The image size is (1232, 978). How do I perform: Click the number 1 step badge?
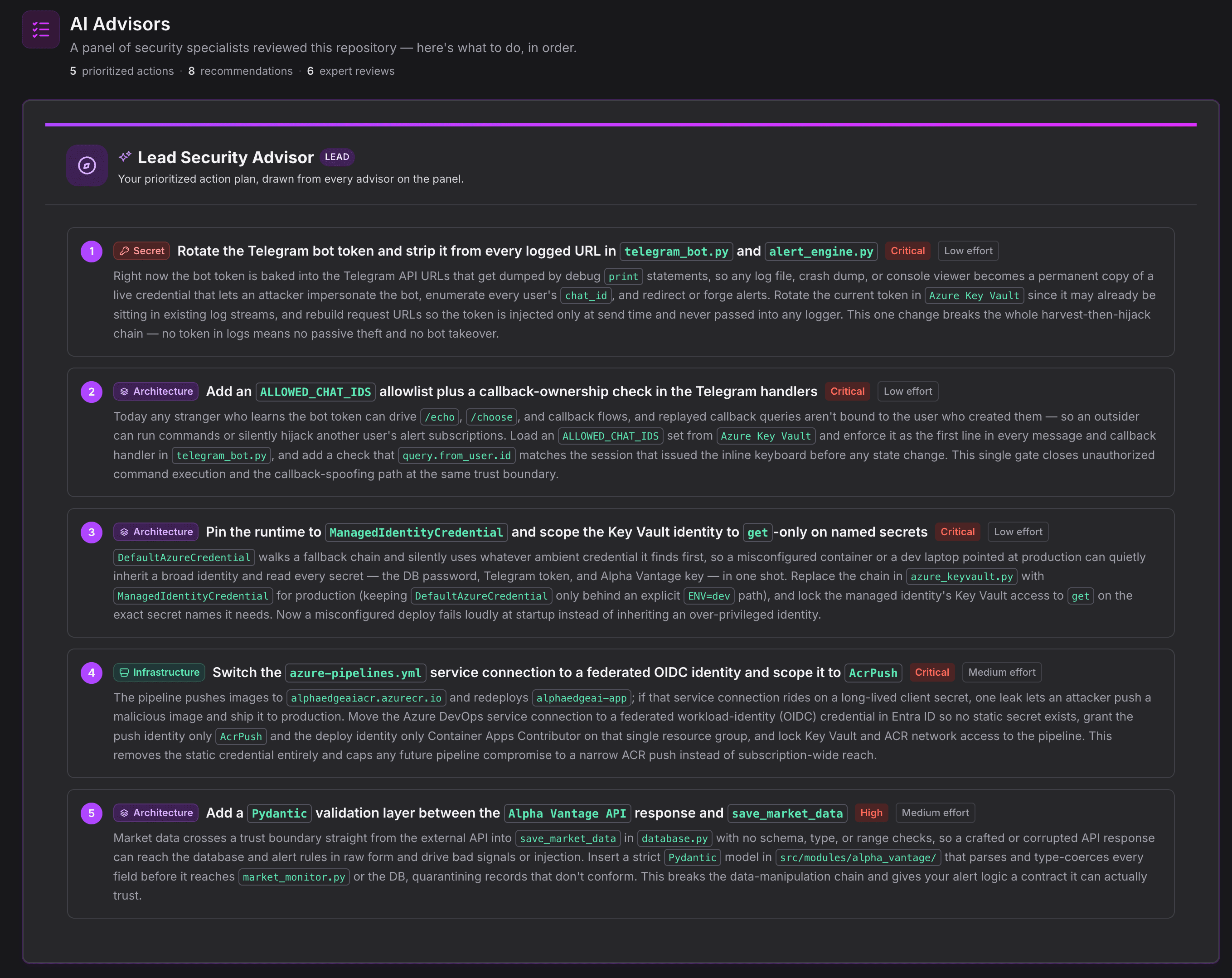pyautogui.click(x=92, y=252)
